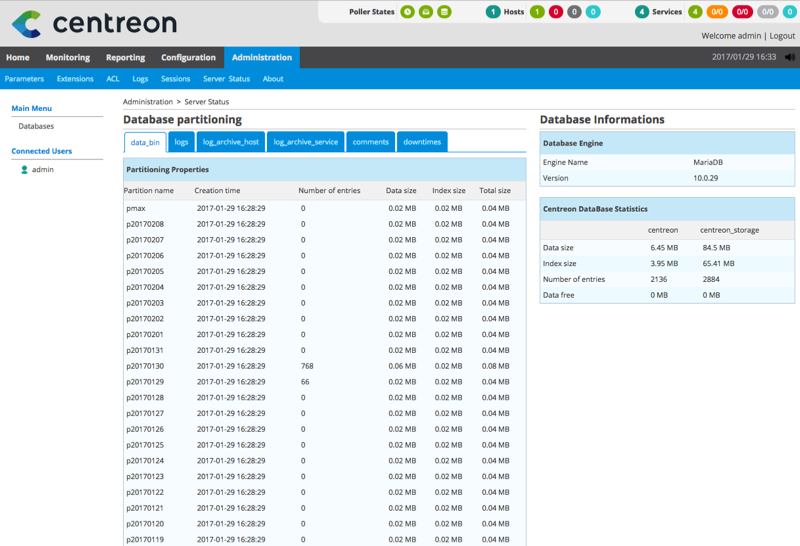Screen dimensions: 800x546
Task: Switch to the log_archive_service tab
Action: coord(306,142)
